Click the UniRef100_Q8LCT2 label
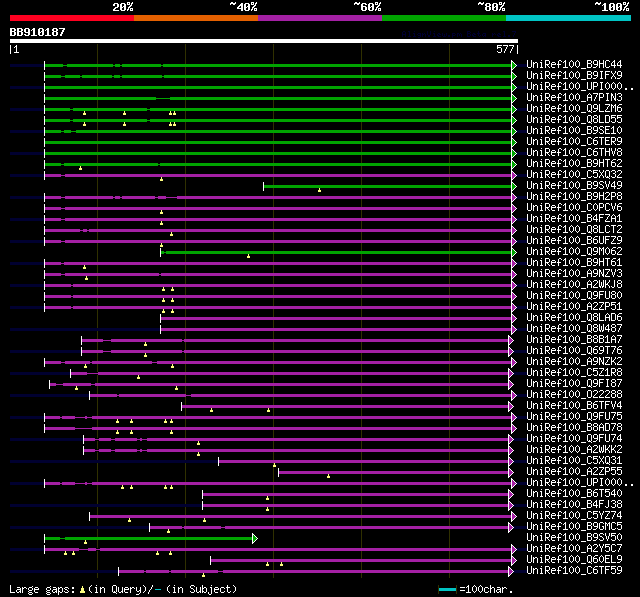Screen dimensions: 640x597 [x=574, y=230]
